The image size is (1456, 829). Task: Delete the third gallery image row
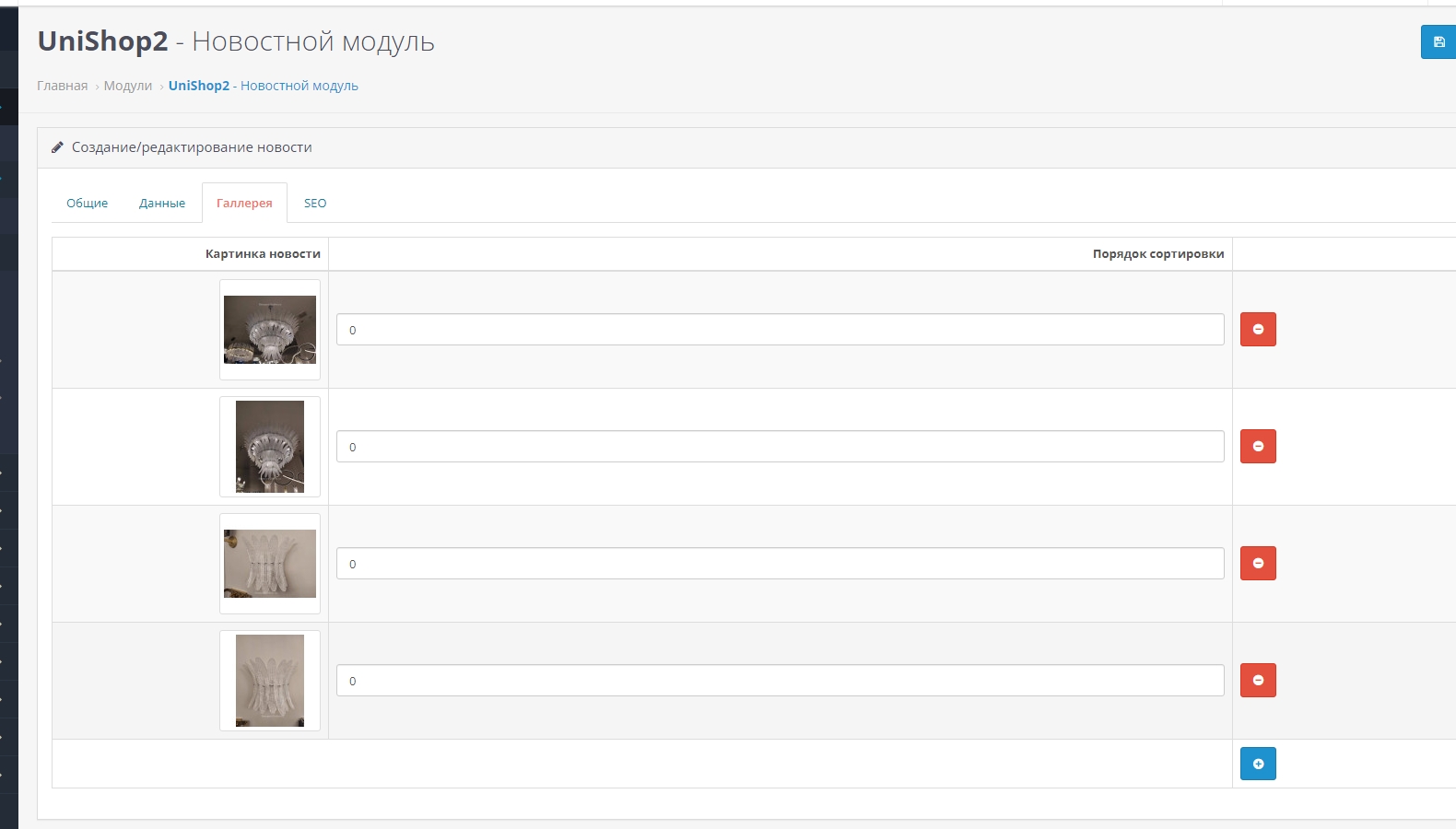tap(1258, 564)
